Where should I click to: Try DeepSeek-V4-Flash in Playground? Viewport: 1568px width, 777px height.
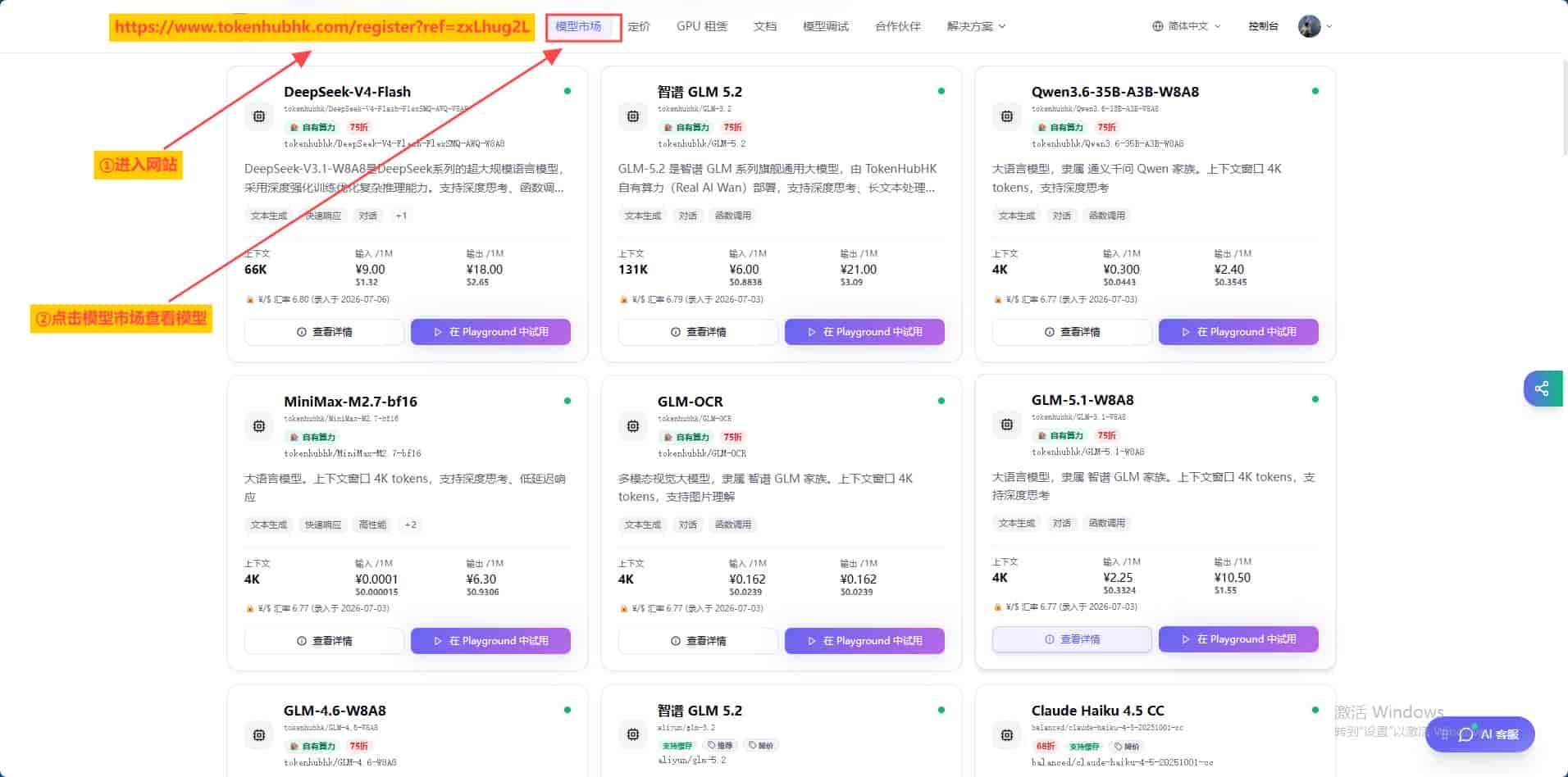490,332
